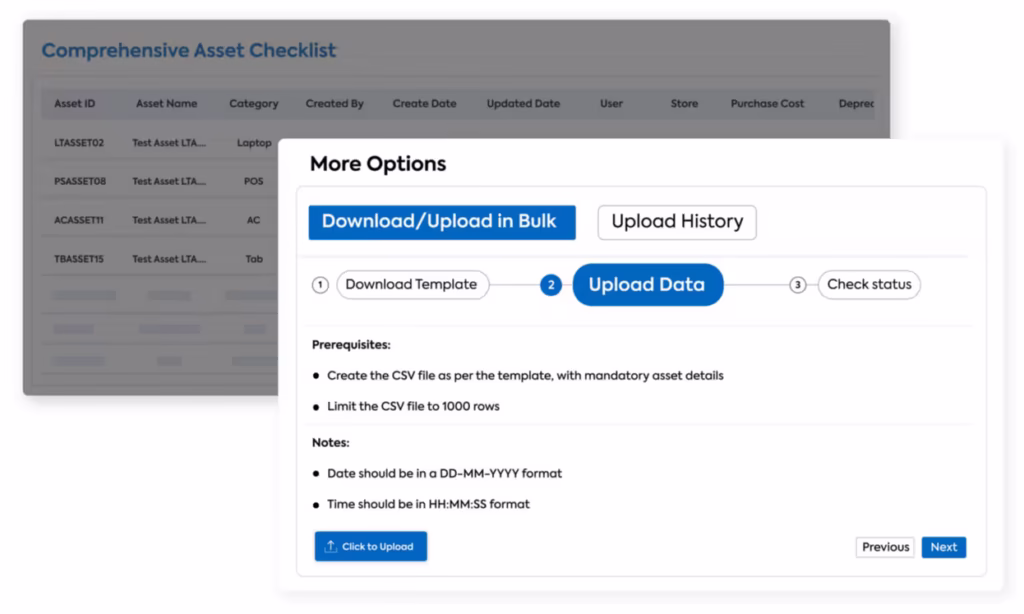The height and width of the screenshot is (614, 1024).
Task: Click the Next button
Action: coord(943,547)
